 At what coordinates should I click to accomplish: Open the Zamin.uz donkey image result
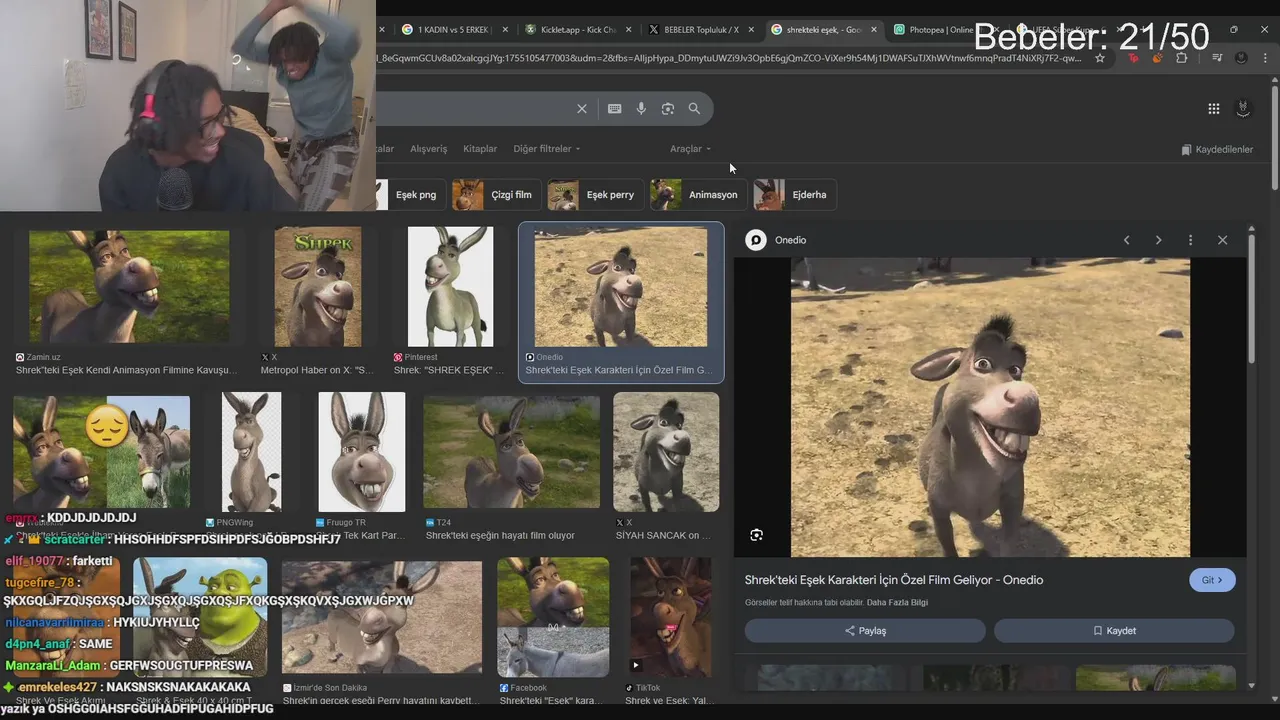(129, 287)
